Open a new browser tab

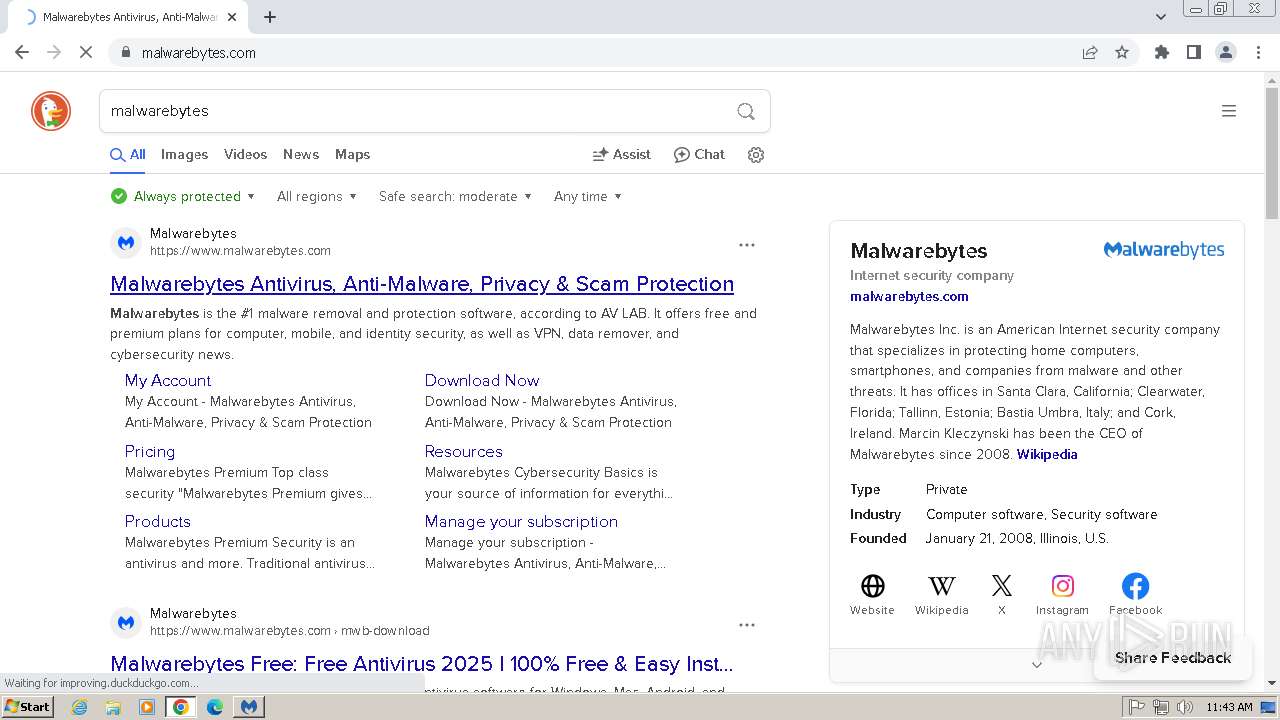click(x=270, y=17)
